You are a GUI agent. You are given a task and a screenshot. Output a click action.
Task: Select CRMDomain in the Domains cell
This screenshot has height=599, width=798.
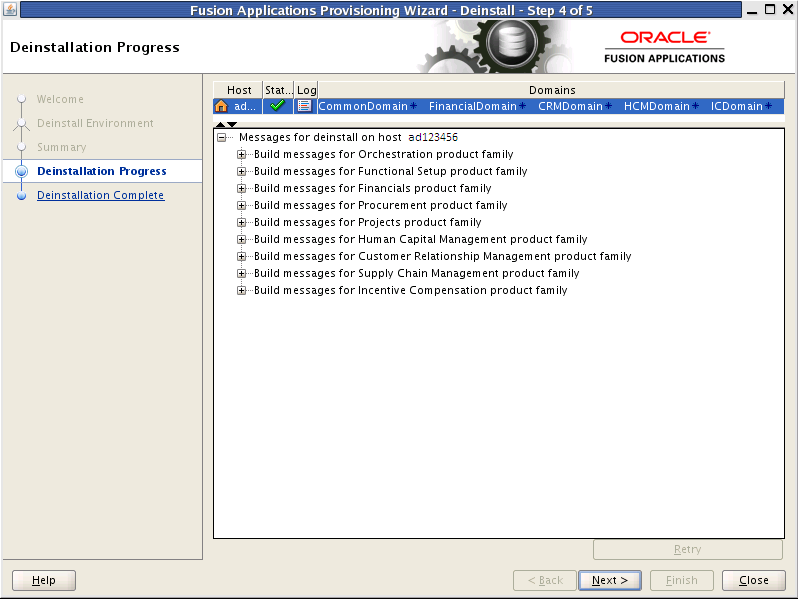pos(570,106)
